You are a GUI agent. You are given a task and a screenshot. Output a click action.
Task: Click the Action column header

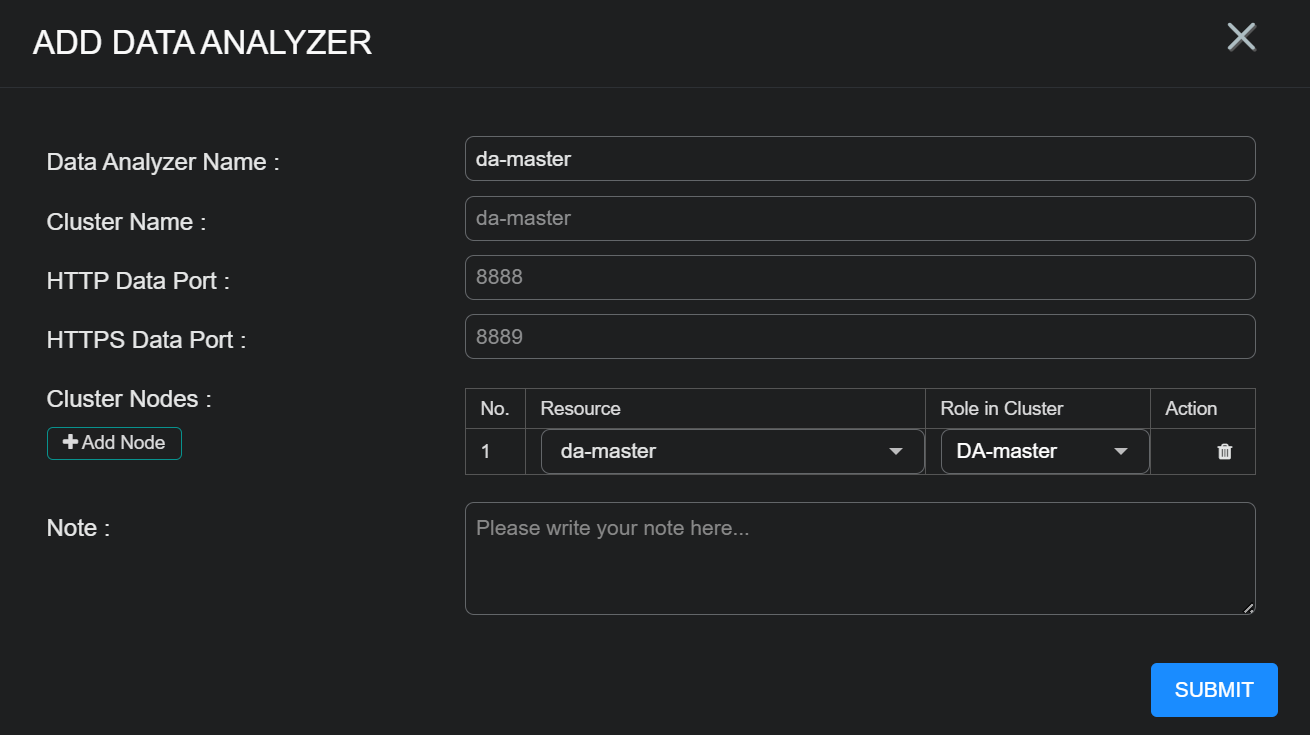point(1191,408)
